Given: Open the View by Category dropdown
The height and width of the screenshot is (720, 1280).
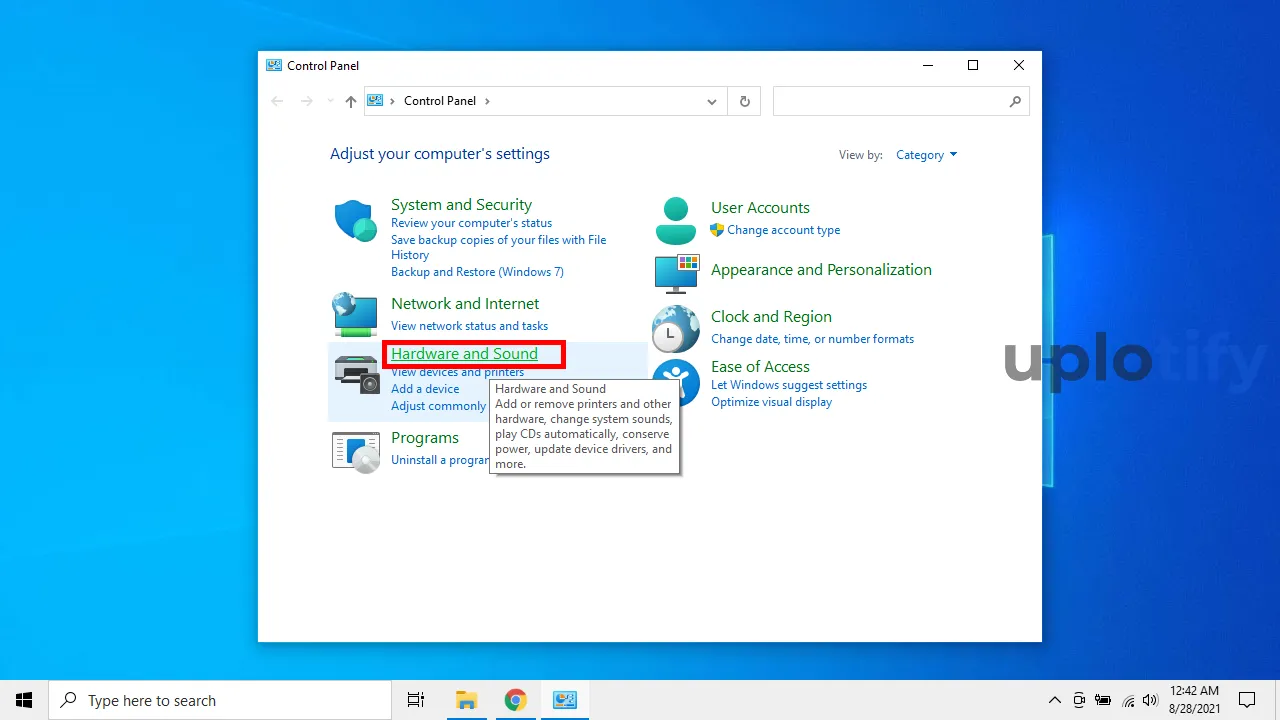Looking at the screenshot, I should [926, 155].
